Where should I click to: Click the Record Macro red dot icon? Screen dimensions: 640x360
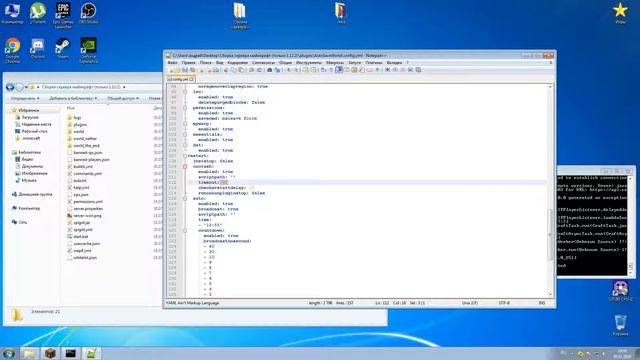click(387, 70)
